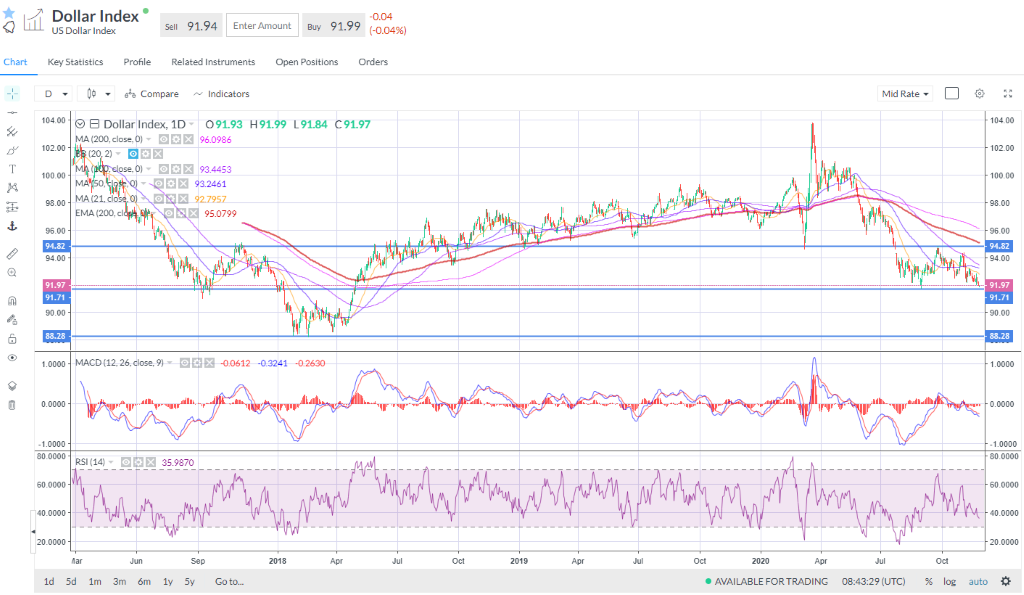Pick the brush drawing tool
The width and height of the screenshot is (1024, 595).
click(x=12, y=150)
